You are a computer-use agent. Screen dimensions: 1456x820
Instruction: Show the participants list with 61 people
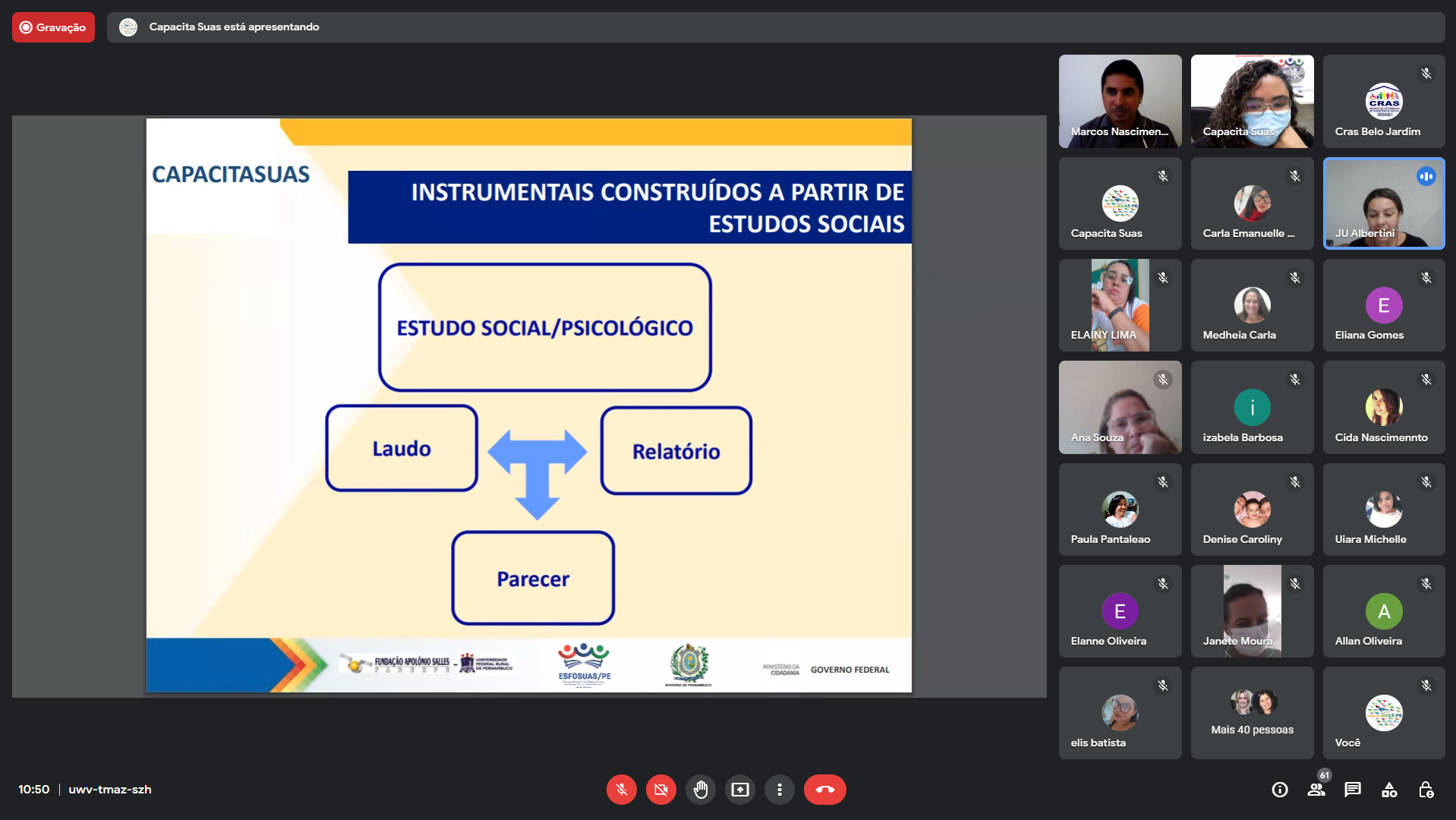tap(1316, 790)
